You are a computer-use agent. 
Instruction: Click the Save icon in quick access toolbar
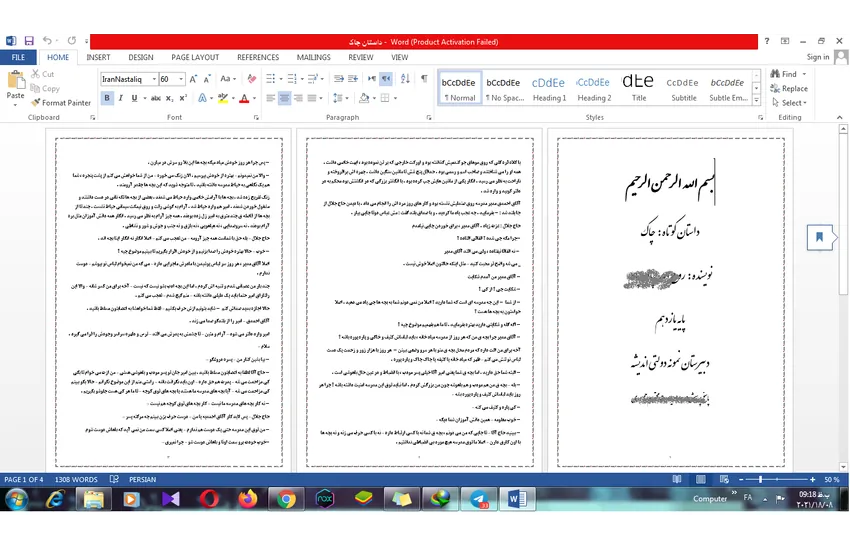click(x=29, y=41)
